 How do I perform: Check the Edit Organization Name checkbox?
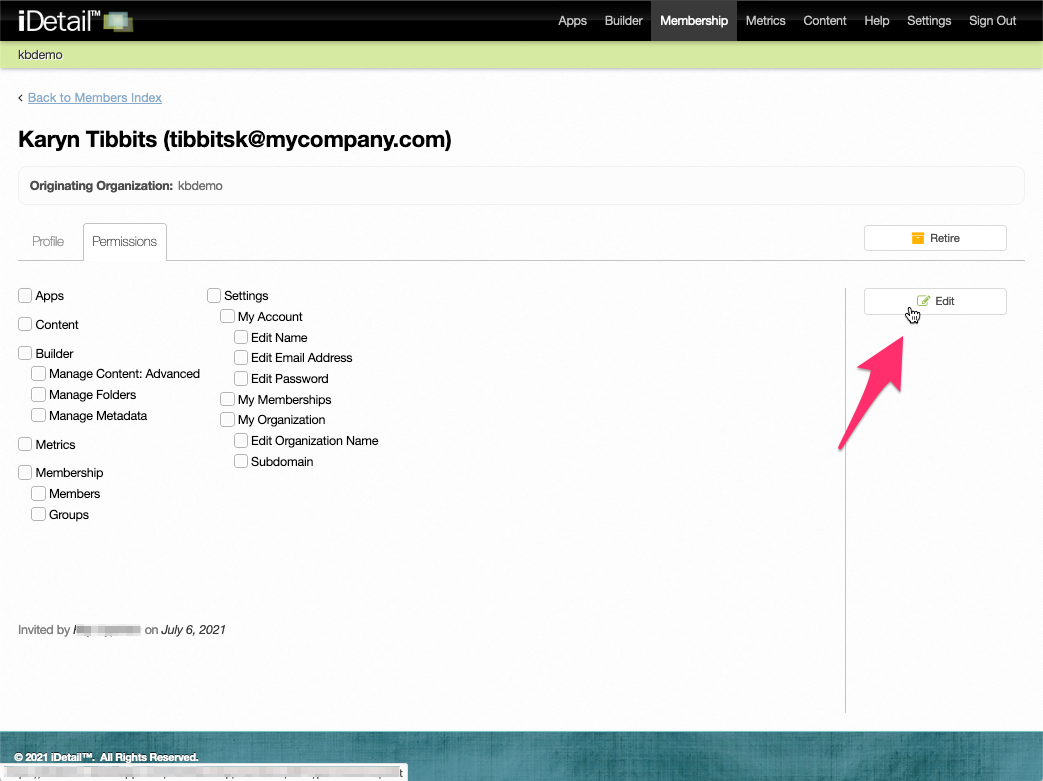(x=241, y=440)
